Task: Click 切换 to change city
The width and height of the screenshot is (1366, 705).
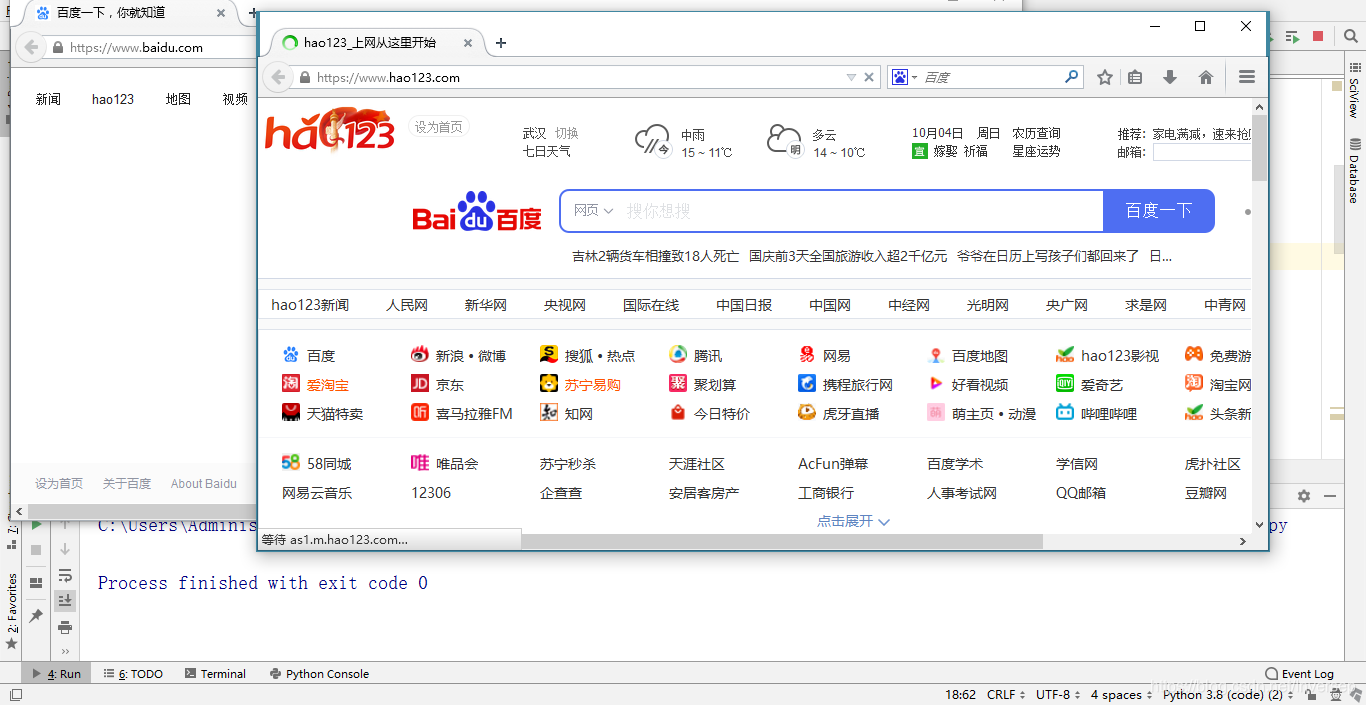Action: click(x=567, y=133)
